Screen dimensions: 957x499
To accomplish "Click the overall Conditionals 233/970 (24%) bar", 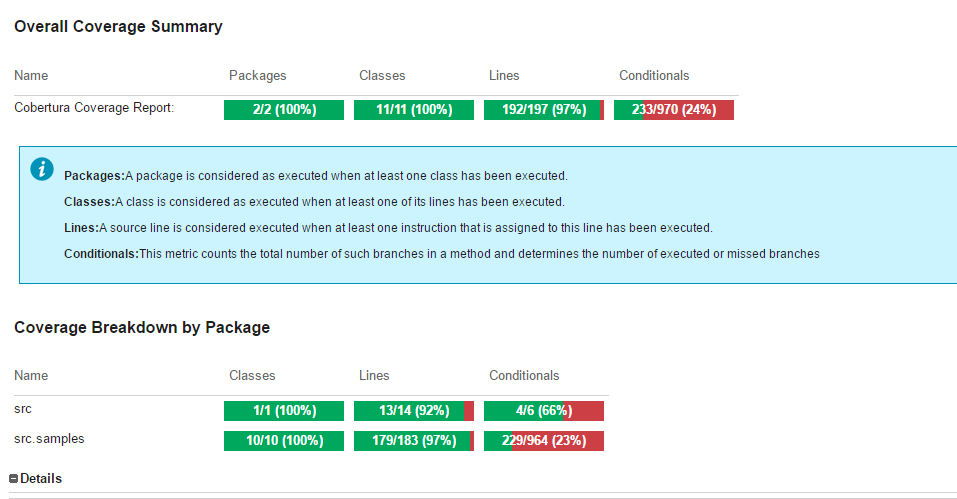I will point(674,110).
